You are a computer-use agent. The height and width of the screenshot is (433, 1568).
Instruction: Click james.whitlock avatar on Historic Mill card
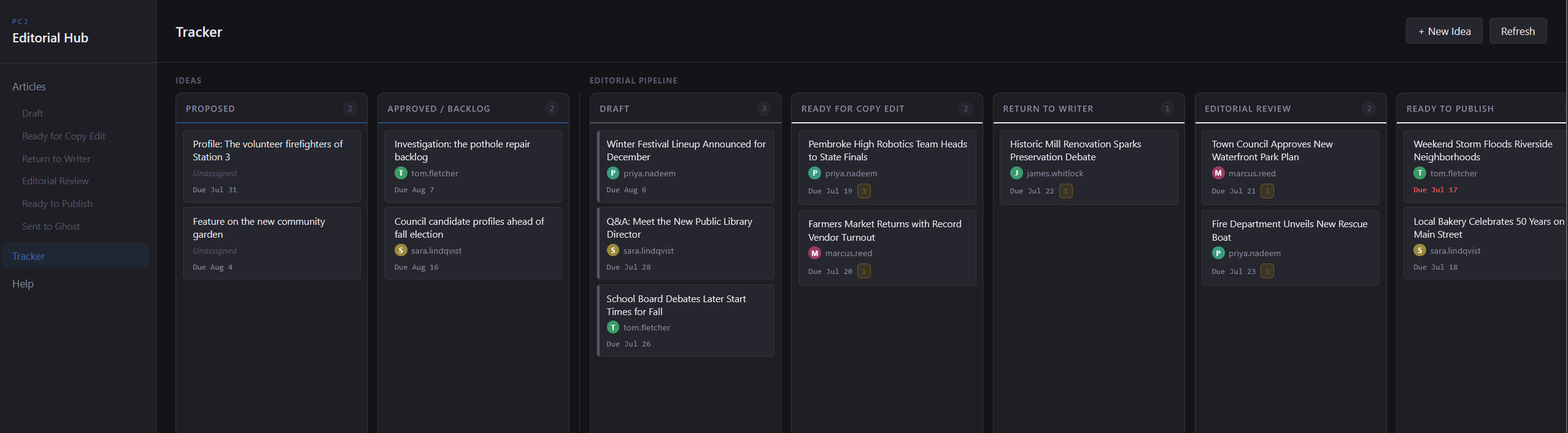pyautogui.click(x=1016, y=173)
